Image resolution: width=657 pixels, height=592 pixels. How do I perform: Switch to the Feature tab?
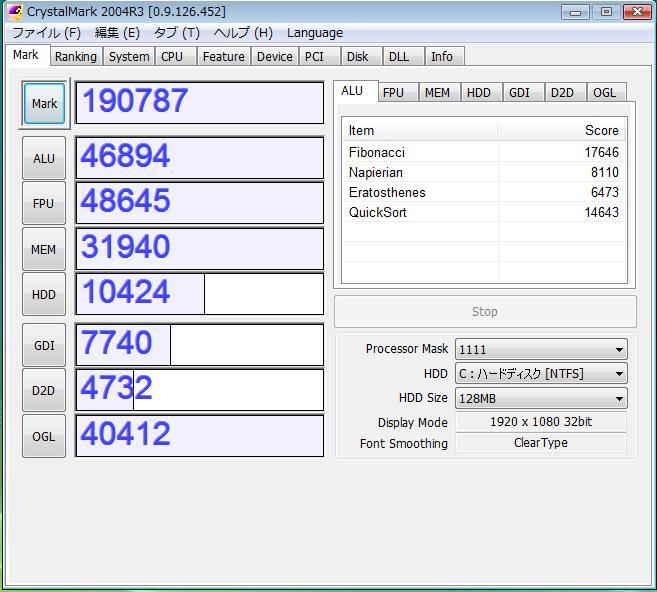224,56
